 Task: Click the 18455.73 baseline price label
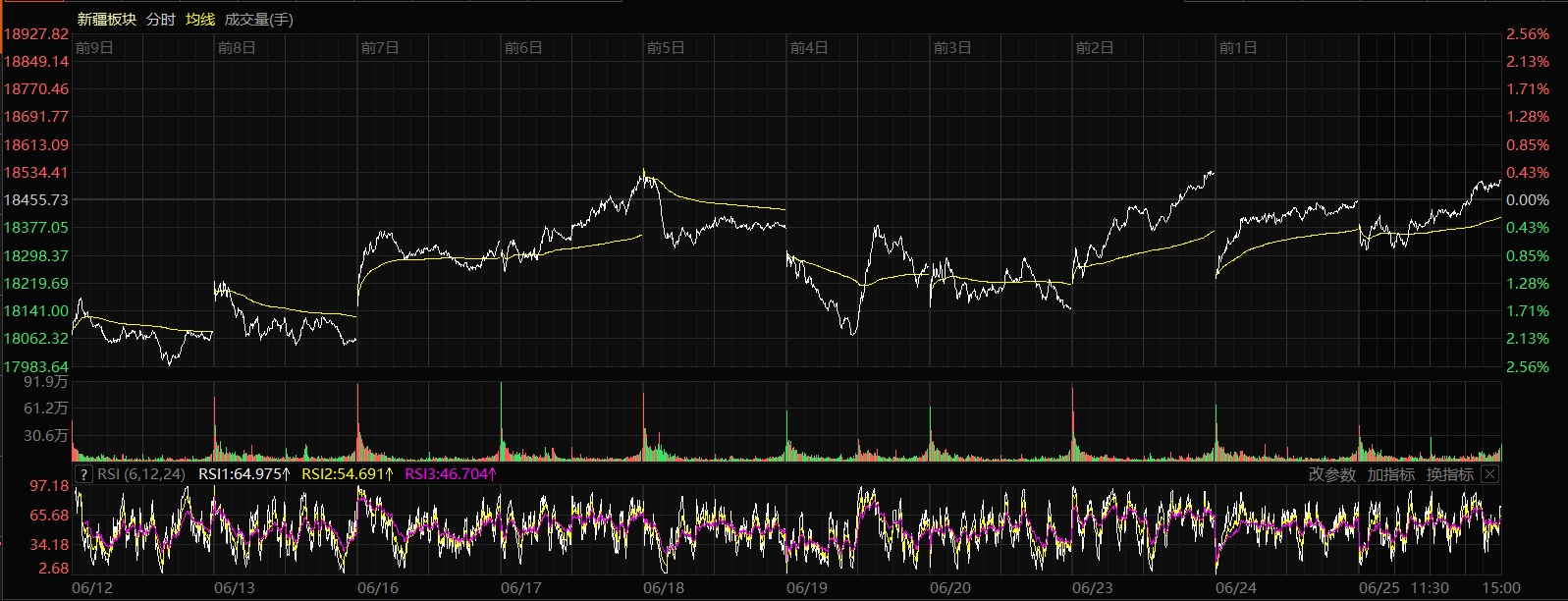(36, 199)
